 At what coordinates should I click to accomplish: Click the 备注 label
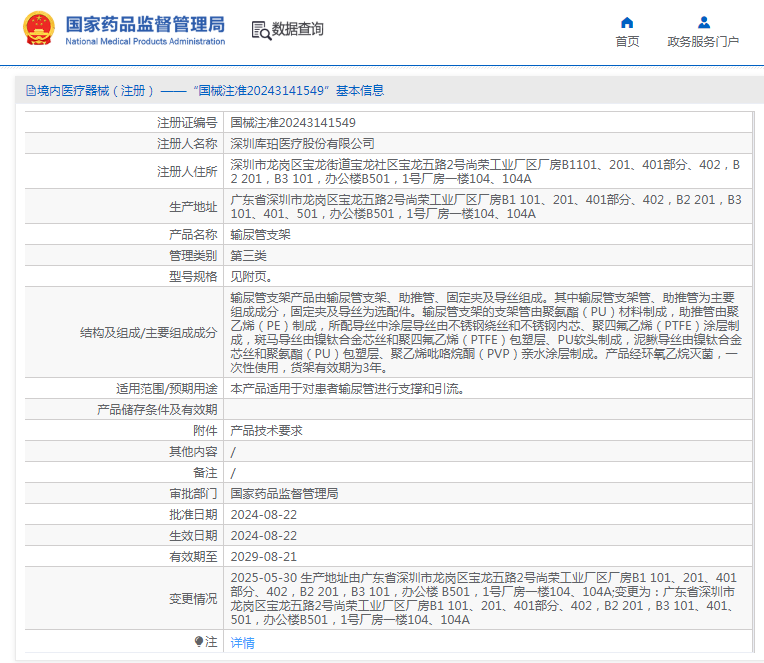point(205,473)
